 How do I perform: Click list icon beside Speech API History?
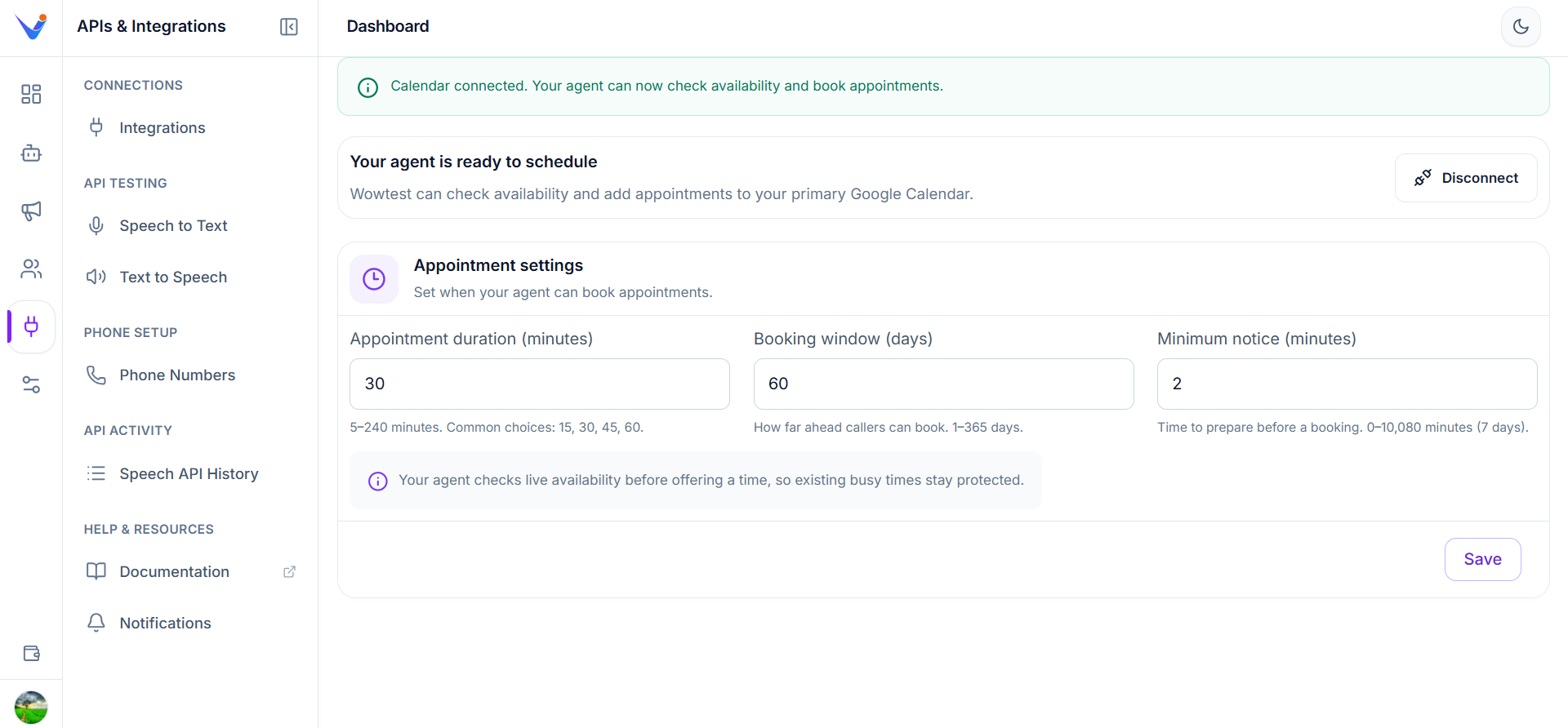96,473
